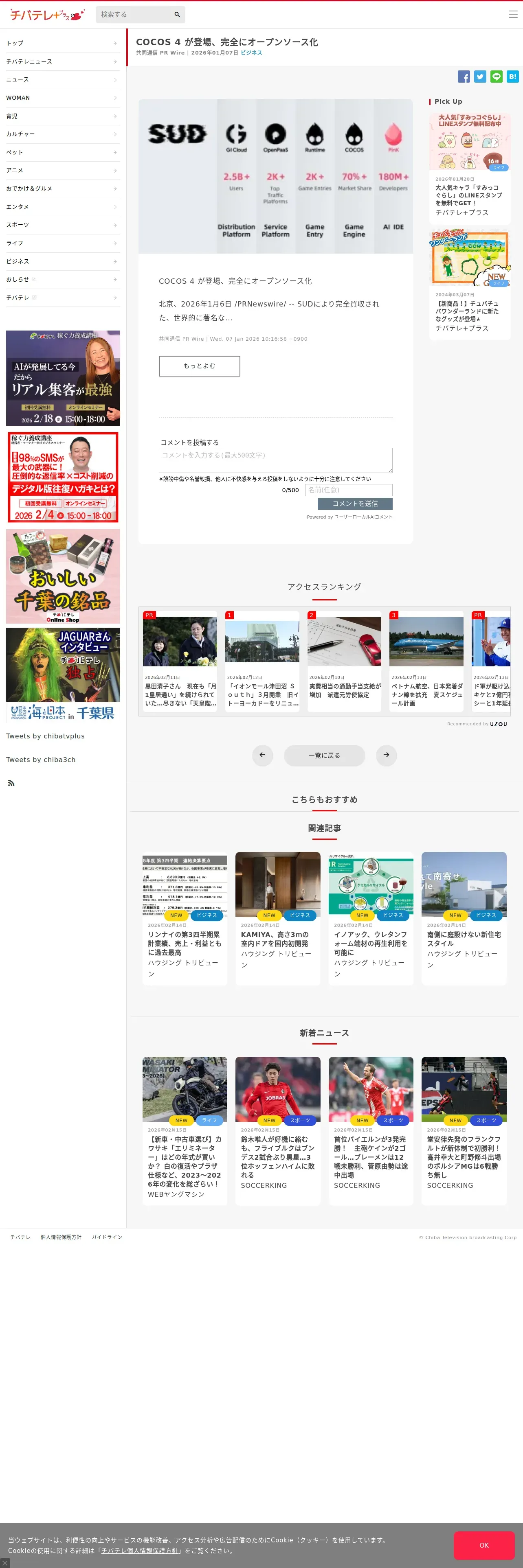The height and width of the screenshot is (1568, 523).
Task: Open KAMIYA 室内ドア related article
Action: point(278,918)
